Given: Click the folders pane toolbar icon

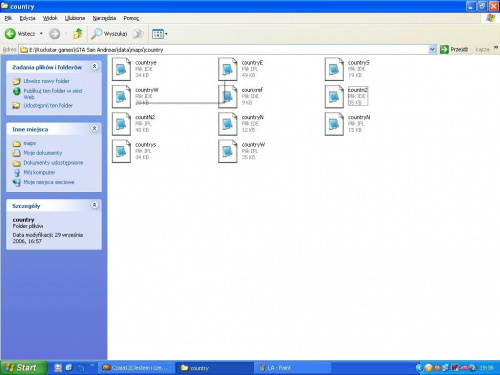Looking at the screenshot, I should (x=138, y=34).
